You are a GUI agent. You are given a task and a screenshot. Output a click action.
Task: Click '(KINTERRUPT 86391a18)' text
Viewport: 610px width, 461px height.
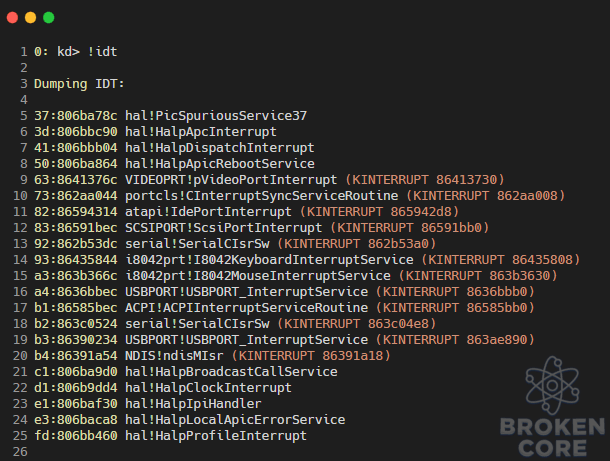tap(311, 356)
